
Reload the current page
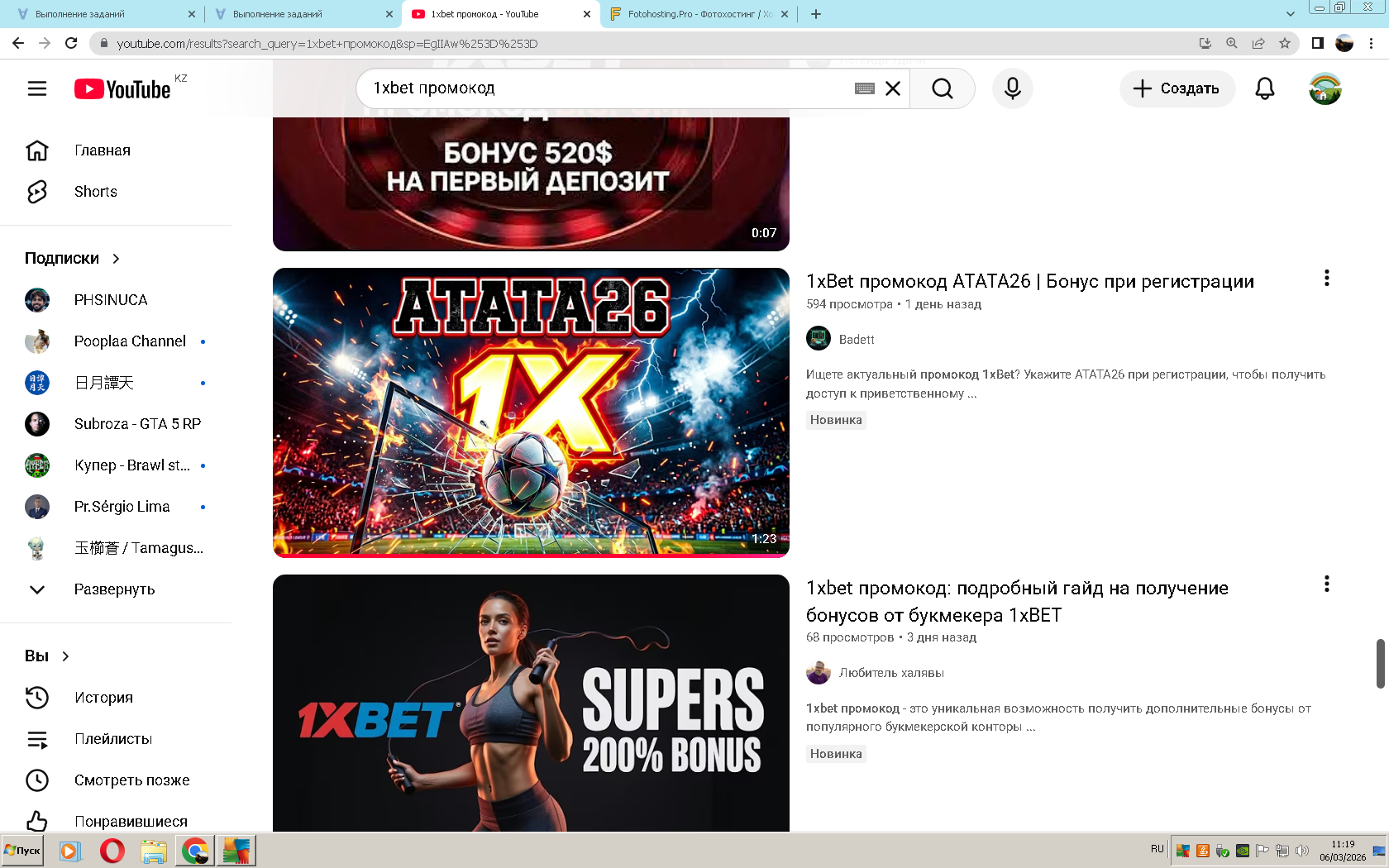coord(71,43)
